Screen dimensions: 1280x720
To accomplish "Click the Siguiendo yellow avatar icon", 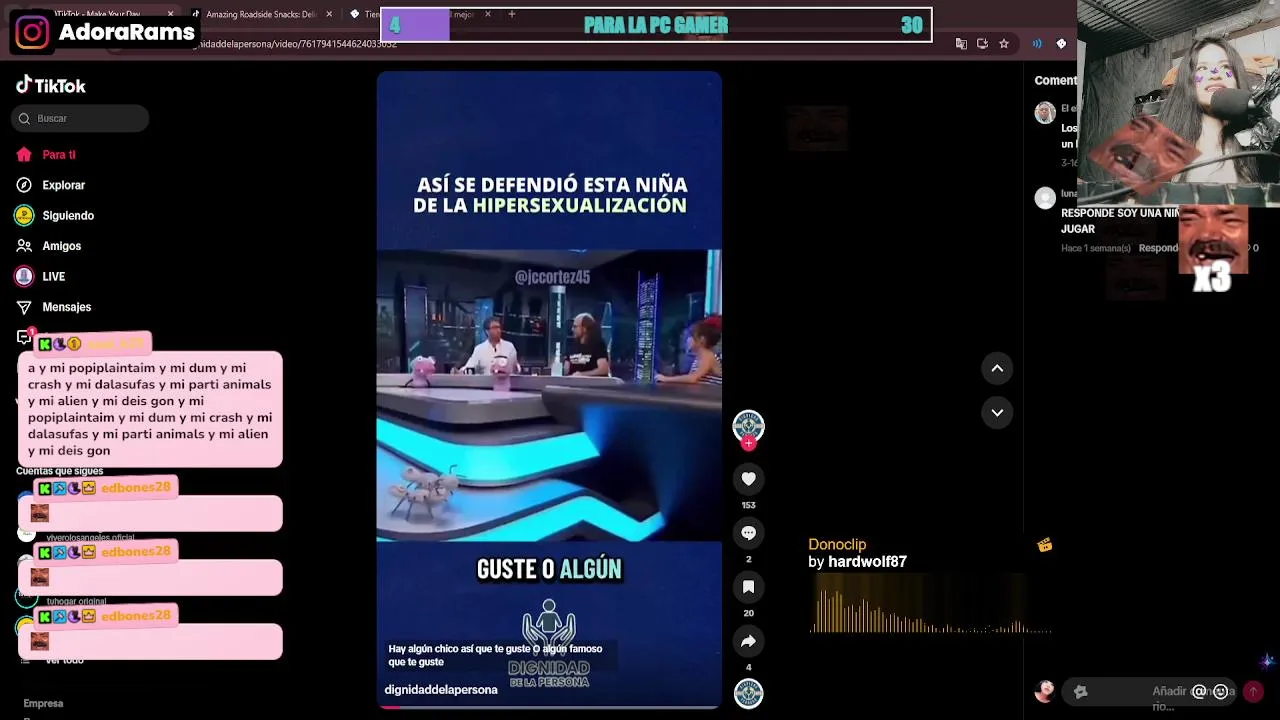I will (x=24, y=216).
